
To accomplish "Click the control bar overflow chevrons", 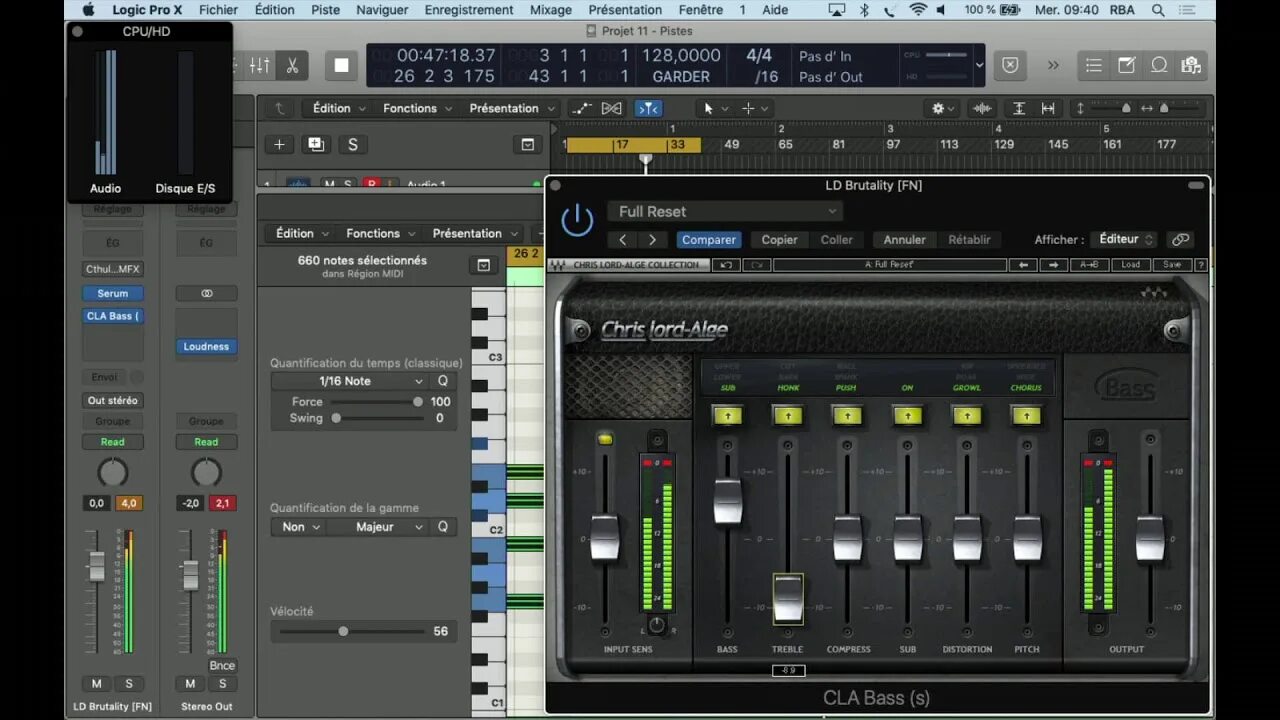I will [x=1053, y=65].
